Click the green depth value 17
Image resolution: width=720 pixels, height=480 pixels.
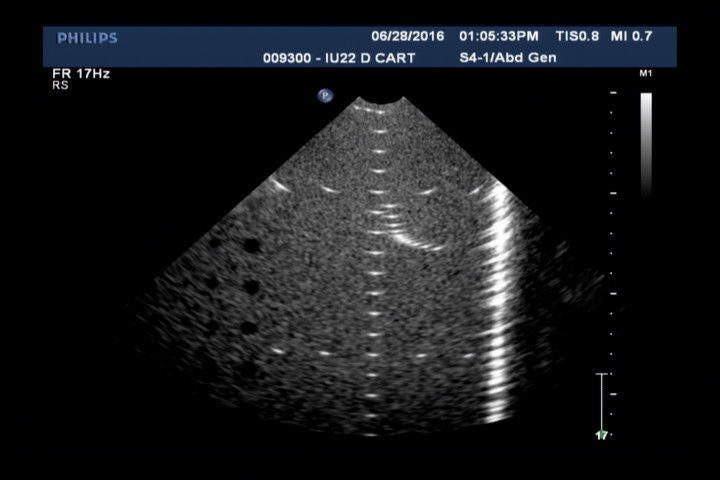(602, 436)
